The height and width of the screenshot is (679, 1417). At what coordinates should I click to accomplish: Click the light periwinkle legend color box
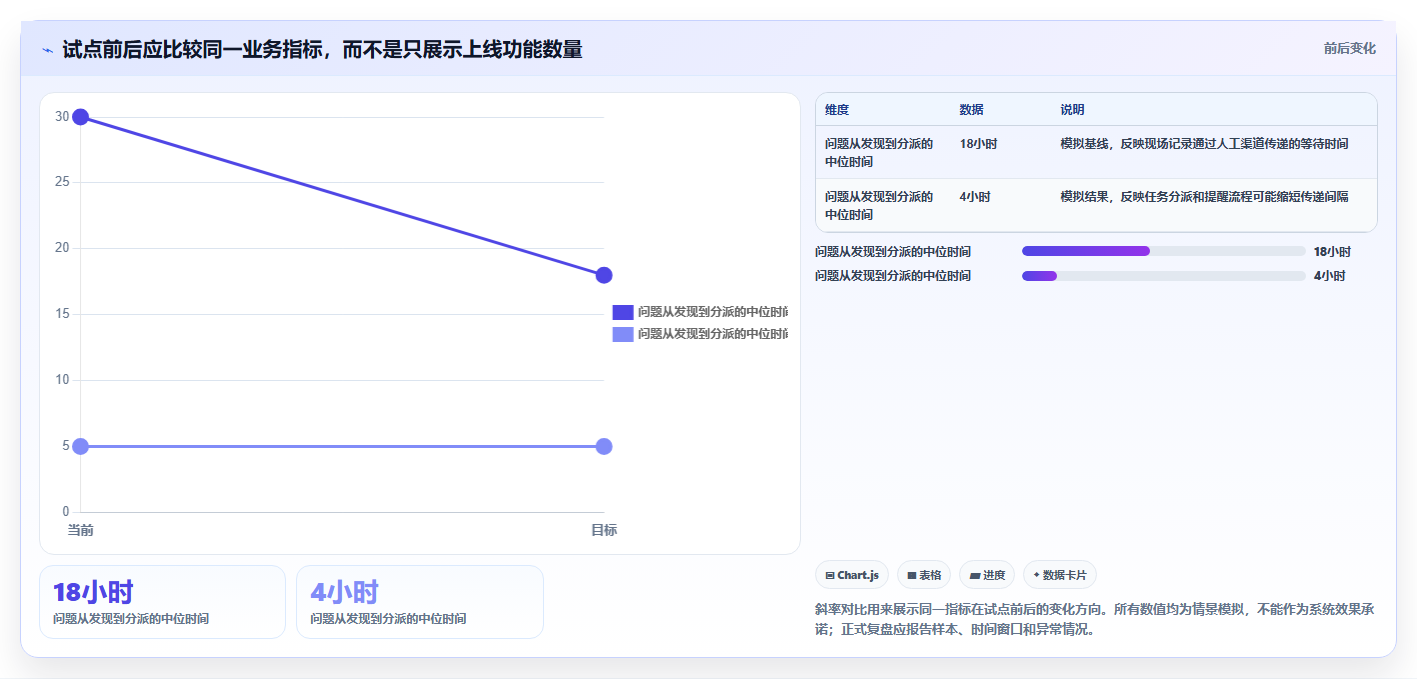click(623, 334)
